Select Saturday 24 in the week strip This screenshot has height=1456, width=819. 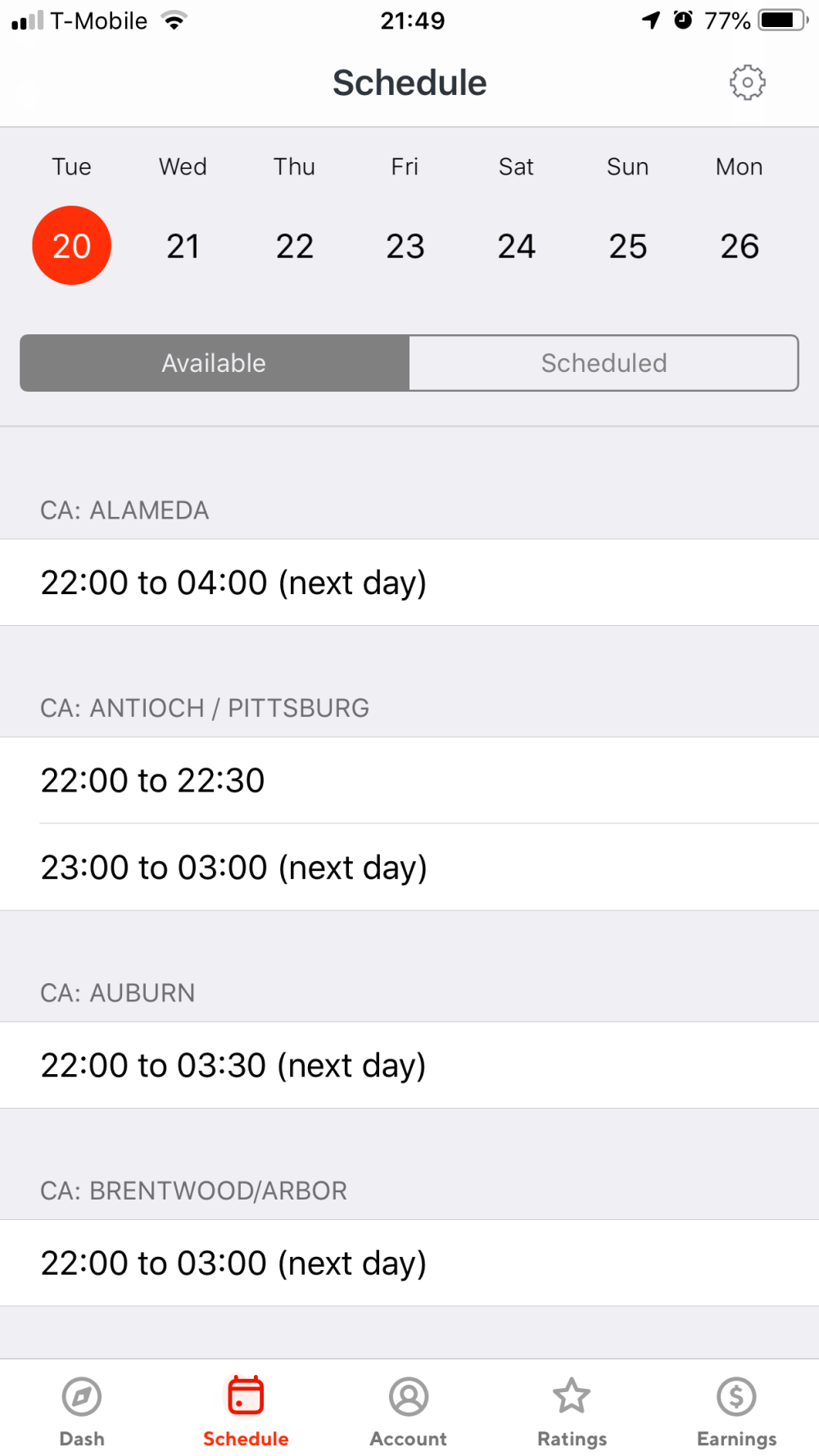(516, 246)
